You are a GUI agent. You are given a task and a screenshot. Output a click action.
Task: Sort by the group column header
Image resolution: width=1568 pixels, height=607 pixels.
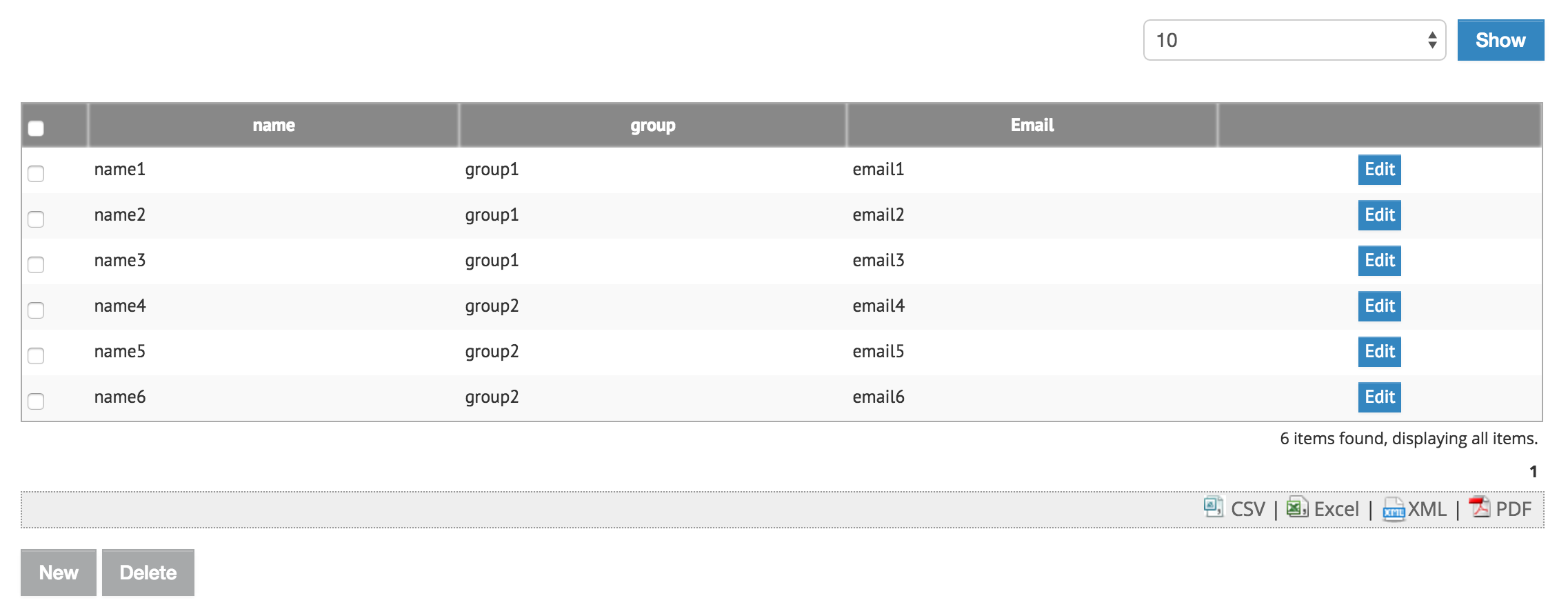[x=652, y=126]
